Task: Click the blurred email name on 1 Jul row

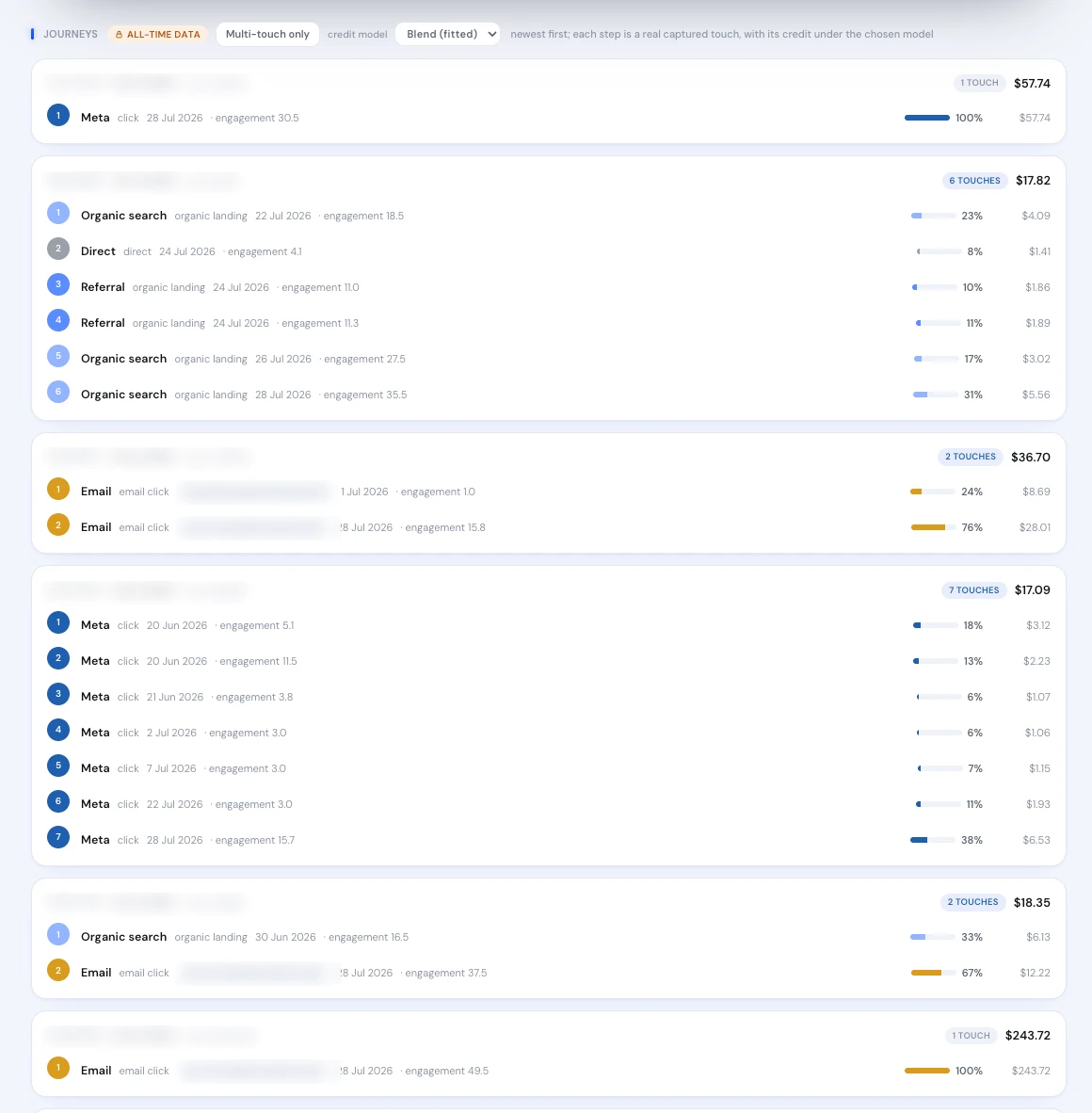Action: click(x=255, y=492)
